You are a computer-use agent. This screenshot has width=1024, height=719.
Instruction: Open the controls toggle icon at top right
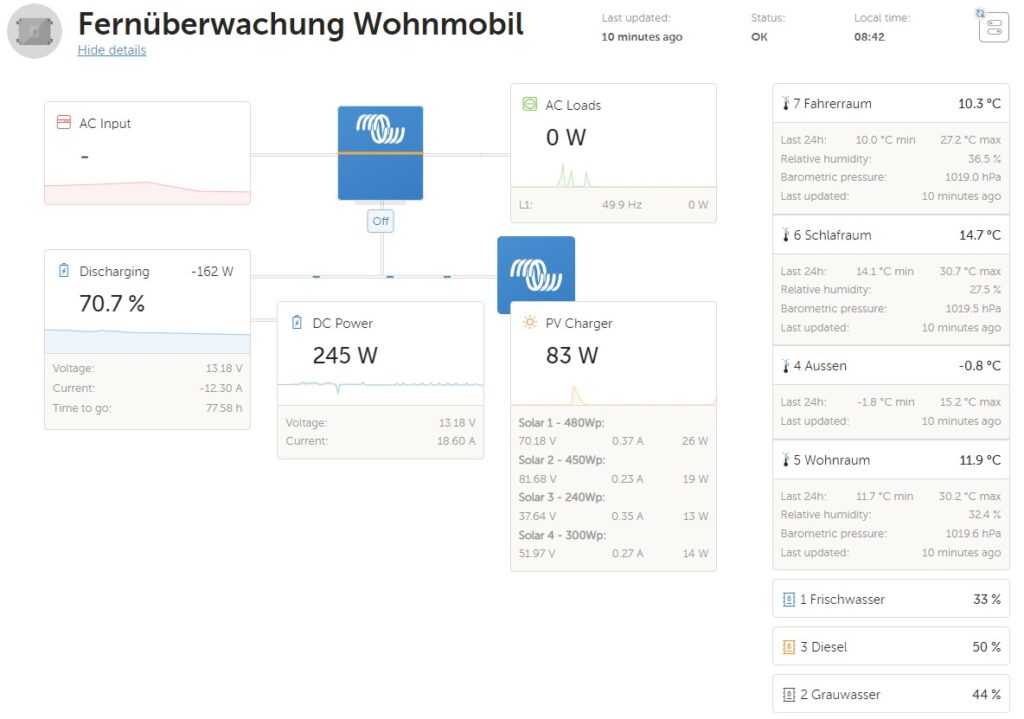993,27
